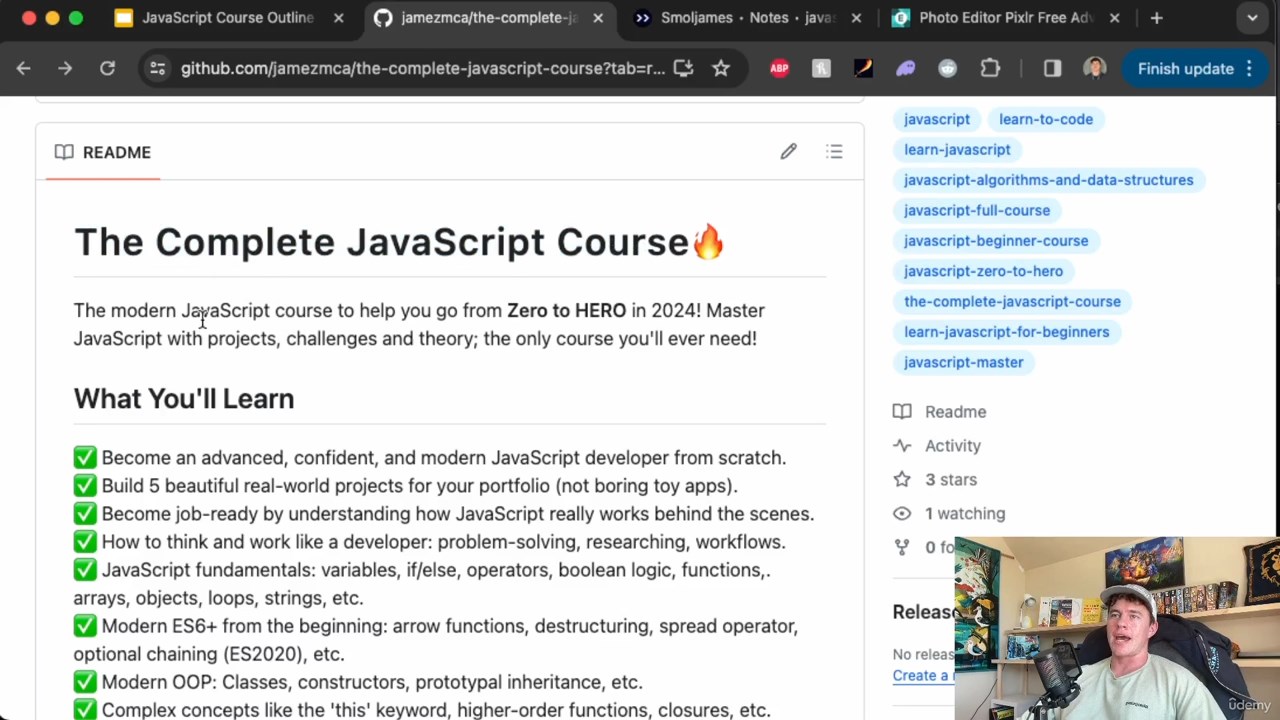Open the the-complete-javascript-course topic tag
The height and width of the screenshot is (720, 1280).
pos(1012,301)
